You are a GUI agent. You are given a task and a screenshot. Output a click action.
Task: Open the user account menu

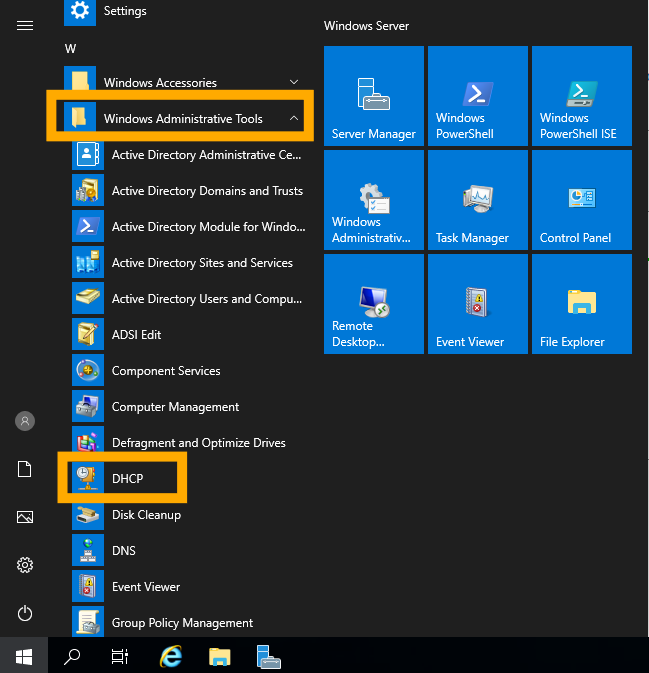pos(25,421)
